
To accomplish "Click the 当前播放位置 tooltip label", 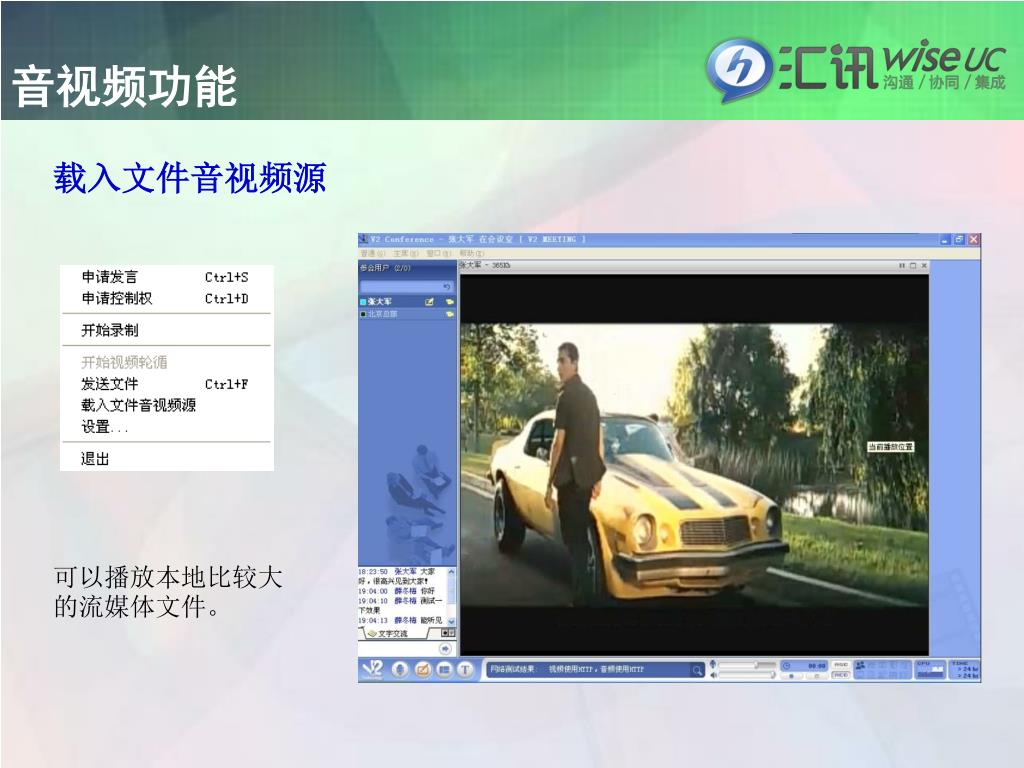I will point(890,447).
